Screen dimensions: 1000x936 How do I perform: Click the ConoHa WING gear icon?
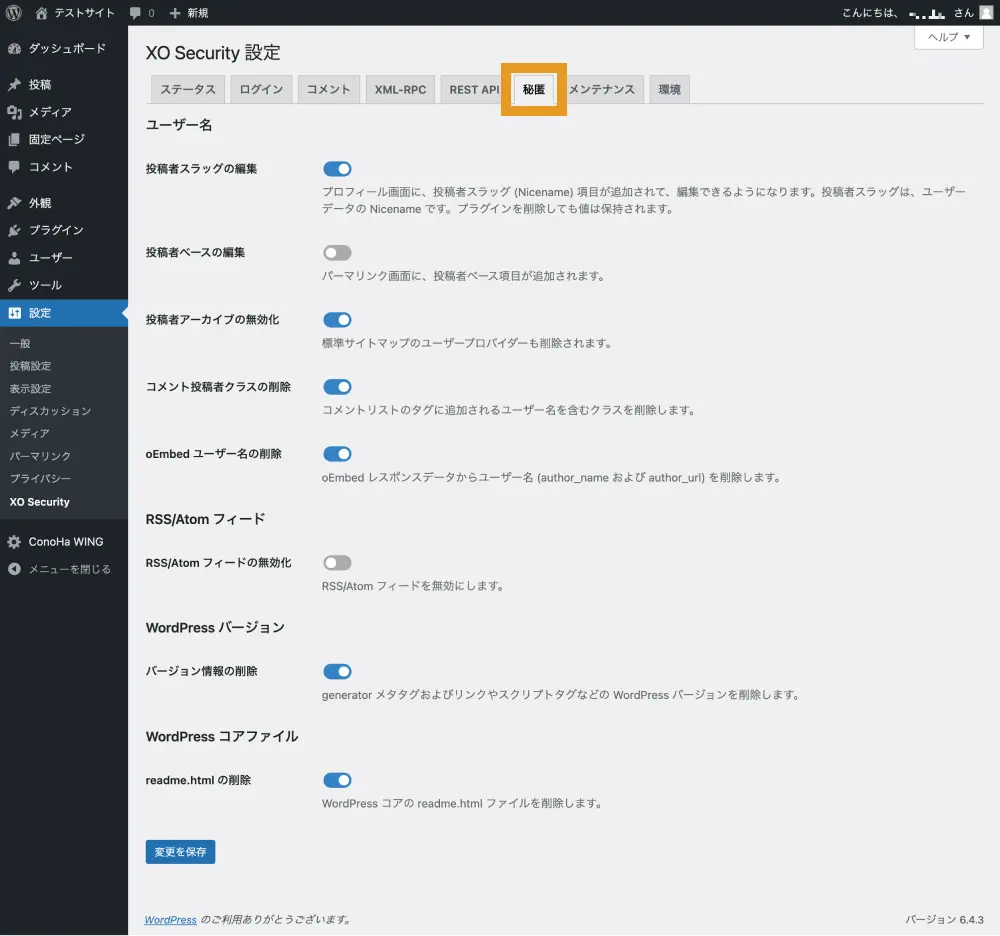(x=14, y=542)
